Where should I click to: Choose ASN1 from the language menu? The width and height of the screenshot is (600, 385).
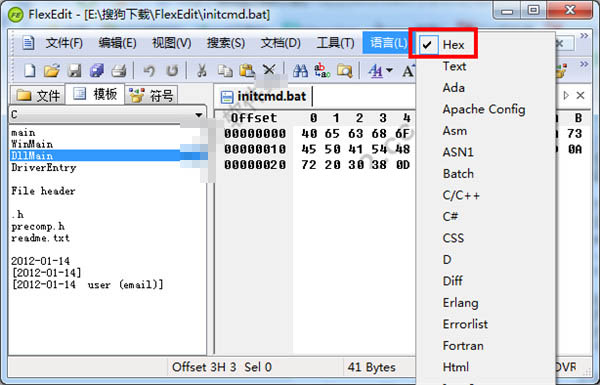(458, 152)
